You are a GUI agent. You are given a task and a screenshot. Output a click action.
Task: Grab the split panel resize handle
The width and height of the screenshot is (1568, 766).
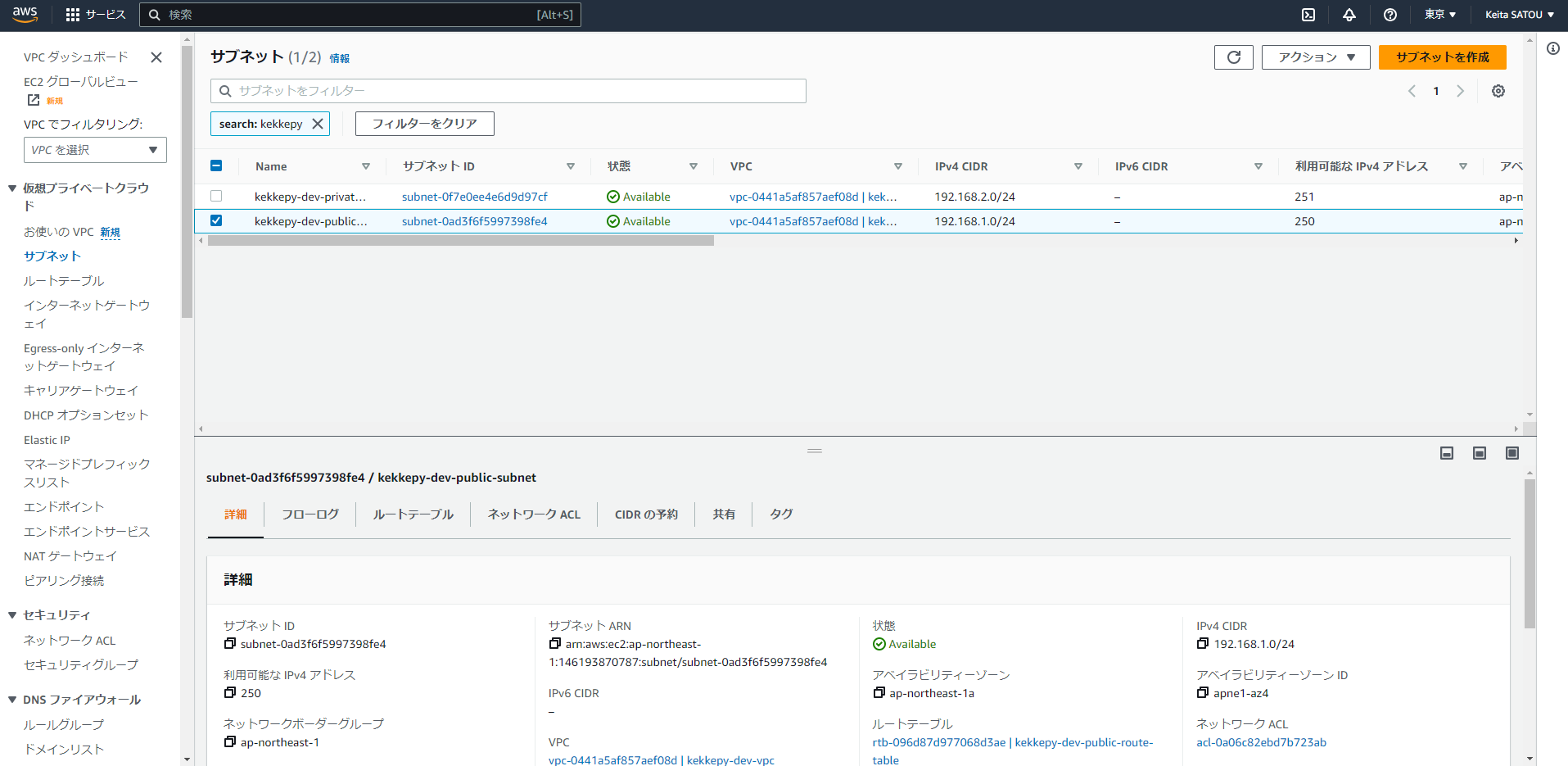coord(815,451)
